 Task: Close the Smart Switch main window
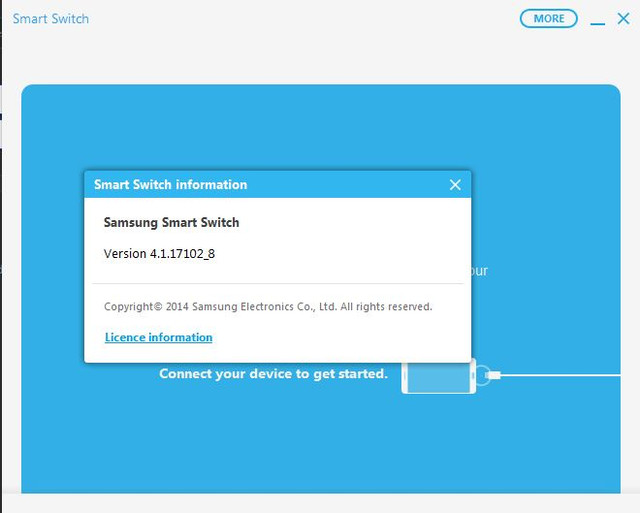pyautogui.click(x=623, y=18)
